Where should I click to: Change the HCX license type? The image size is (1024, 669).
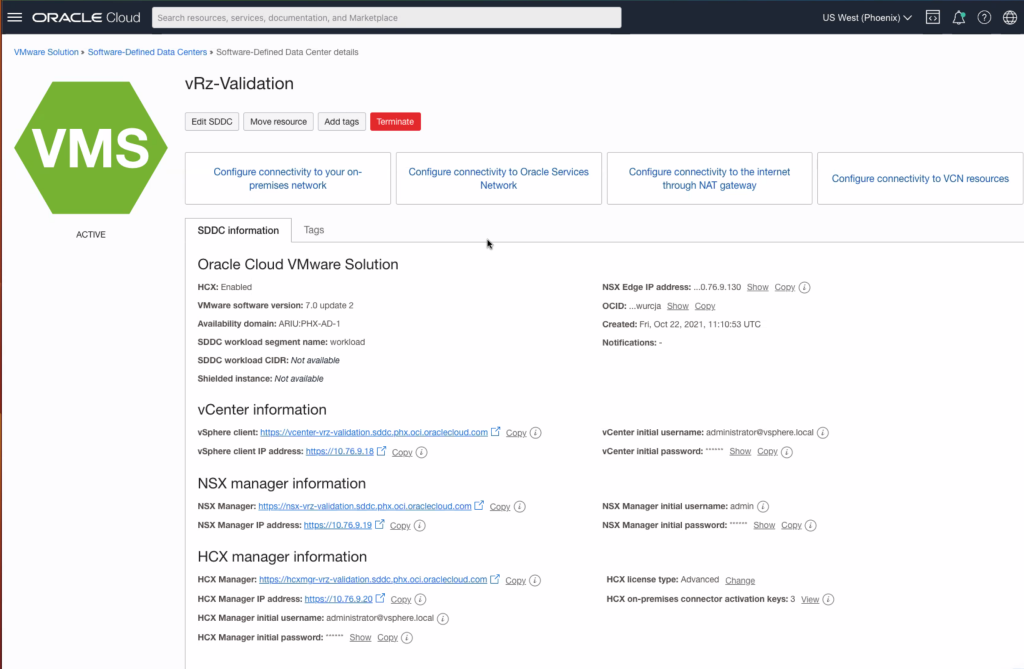click(x=740, y=581)
